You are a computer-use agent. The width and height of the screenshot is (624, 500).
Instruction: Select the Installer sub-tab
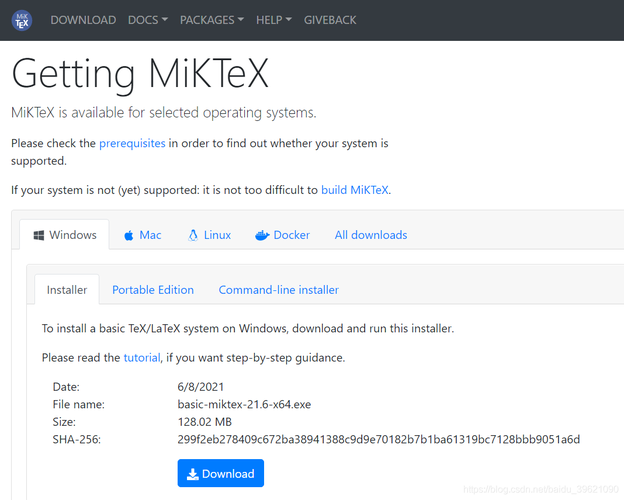[x=67, y=289]
